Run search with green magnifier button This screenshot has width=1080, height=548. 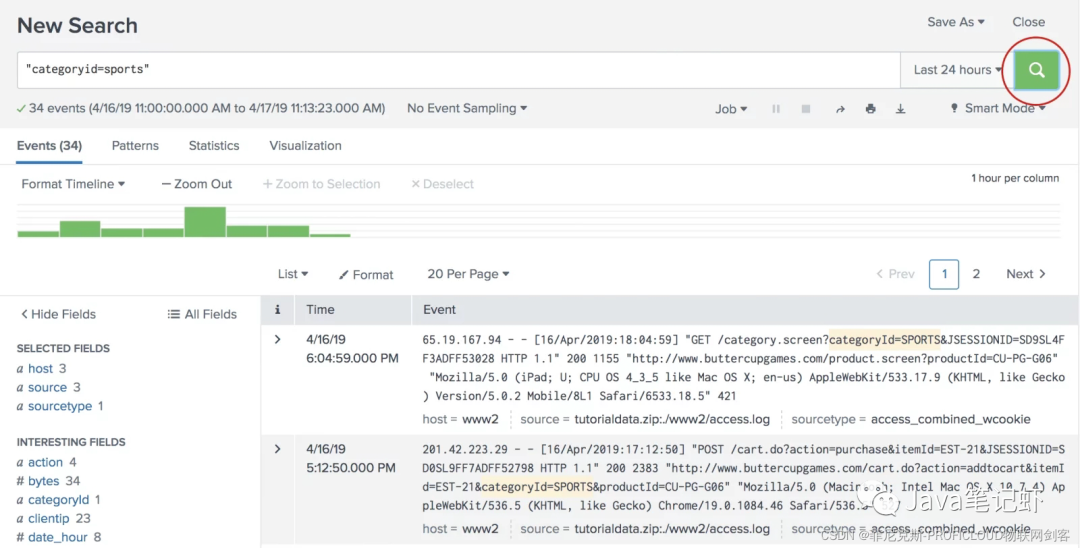(x=1036, y=70)
